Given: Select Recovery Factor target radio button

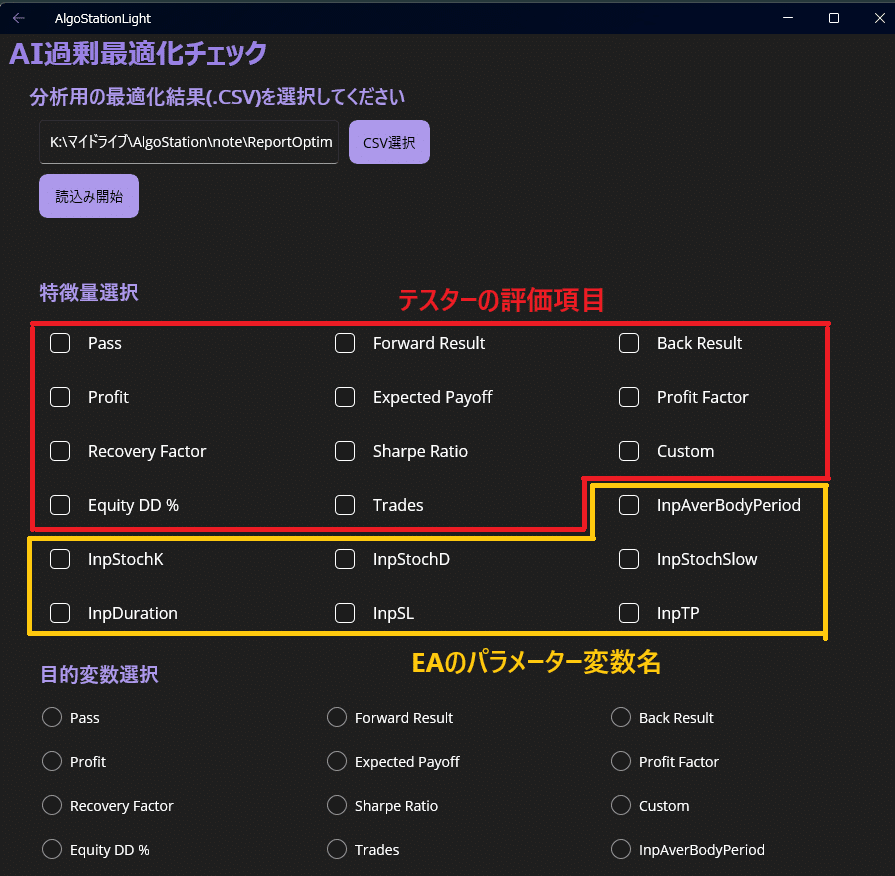Looking at the screenshot, I should pos(52,805).
